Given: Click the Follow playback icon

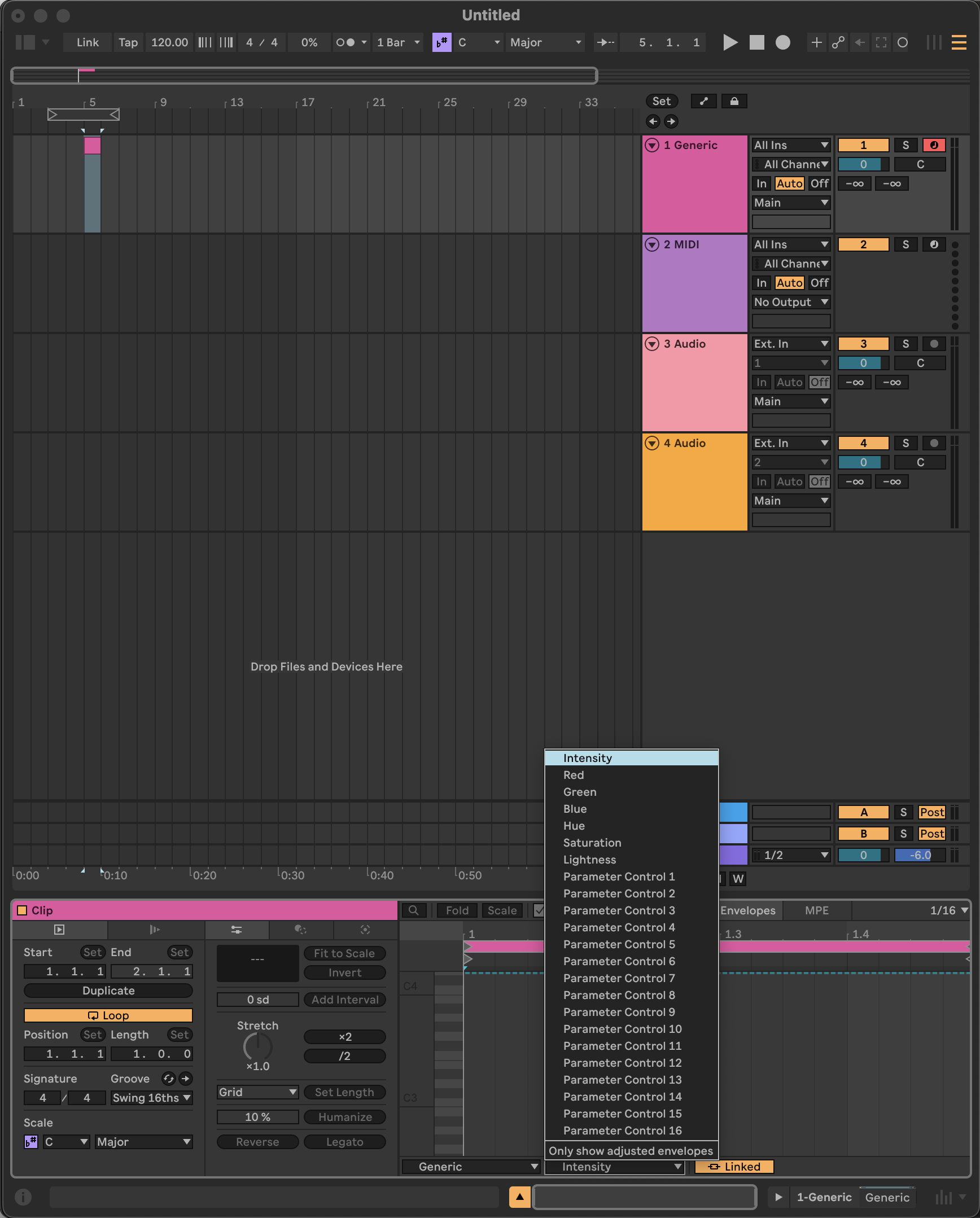Looking at the screenshot, I should pos(605,42).
